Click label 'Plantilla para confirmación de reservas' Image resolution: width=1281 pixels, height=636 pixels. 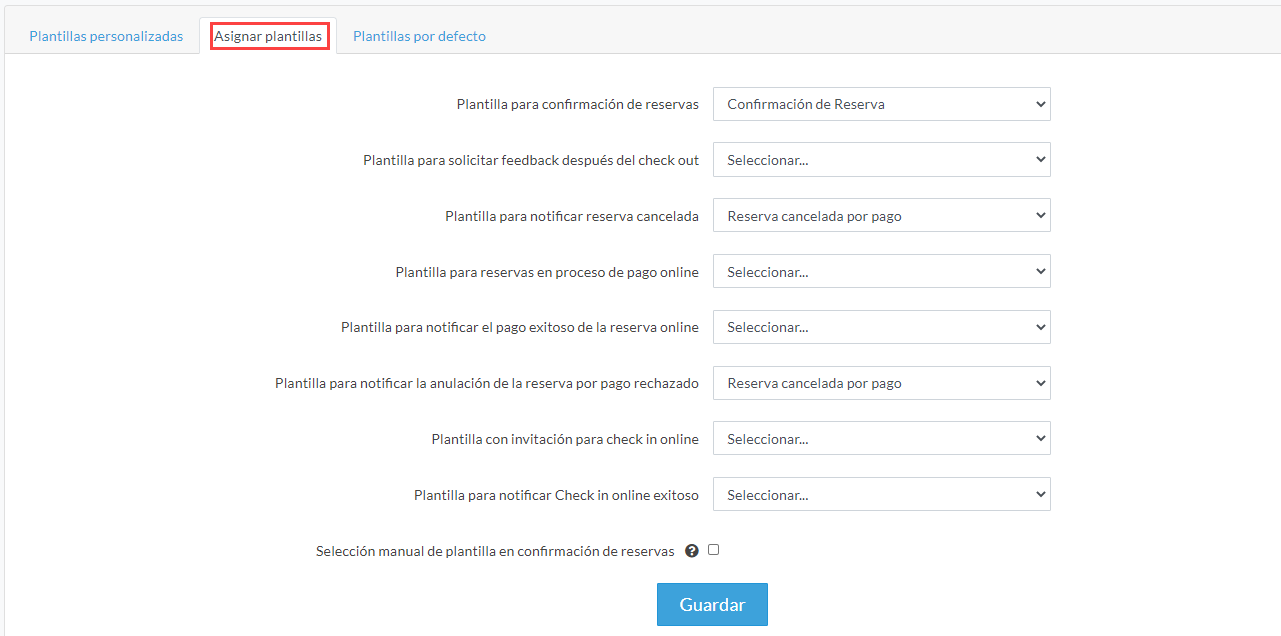click(578, 104)
